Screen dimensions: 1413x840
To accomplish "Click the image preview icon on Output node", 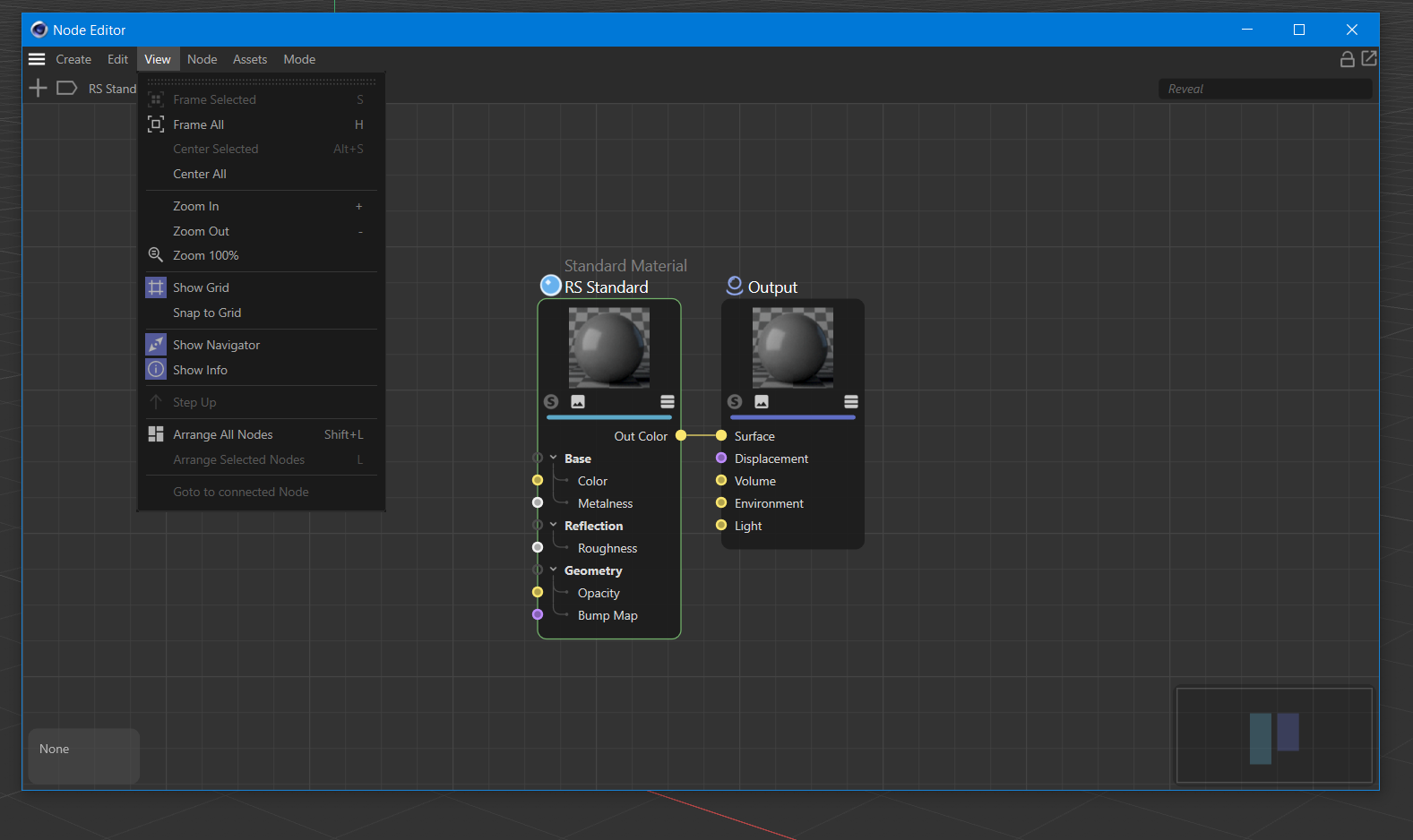I will point(762,402).
